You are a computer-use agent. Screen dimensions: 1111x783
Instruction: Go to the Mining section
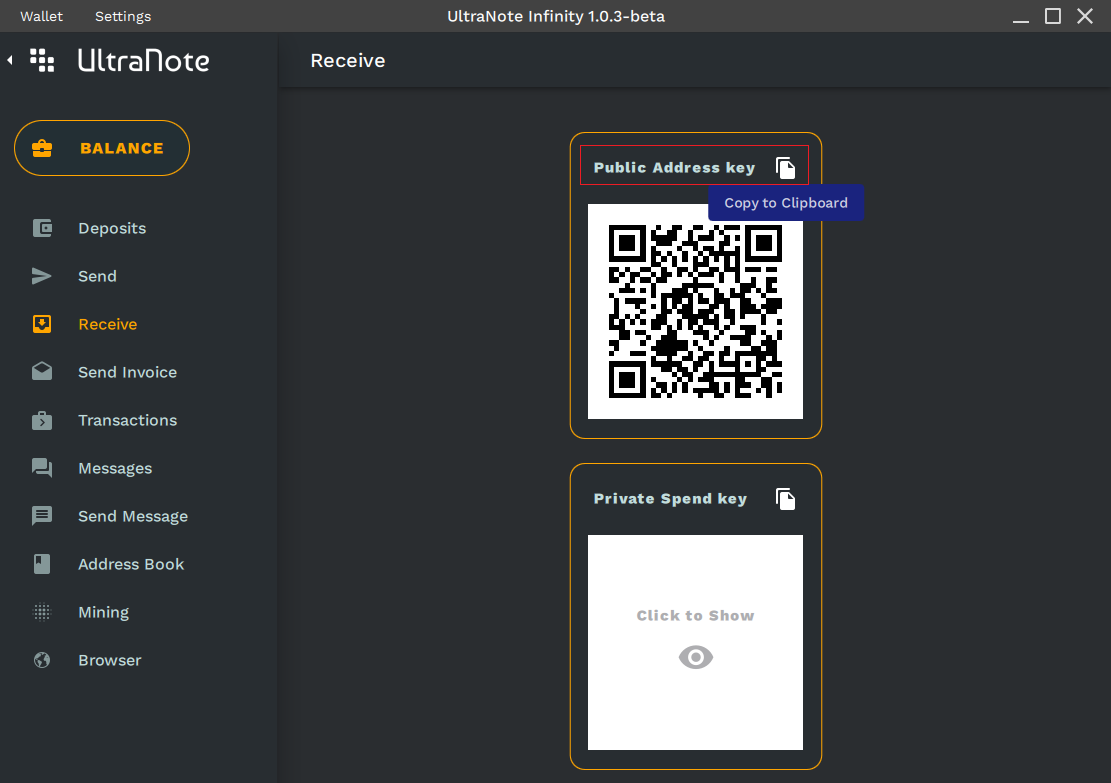pyautogui.click(x=103, y=612)
